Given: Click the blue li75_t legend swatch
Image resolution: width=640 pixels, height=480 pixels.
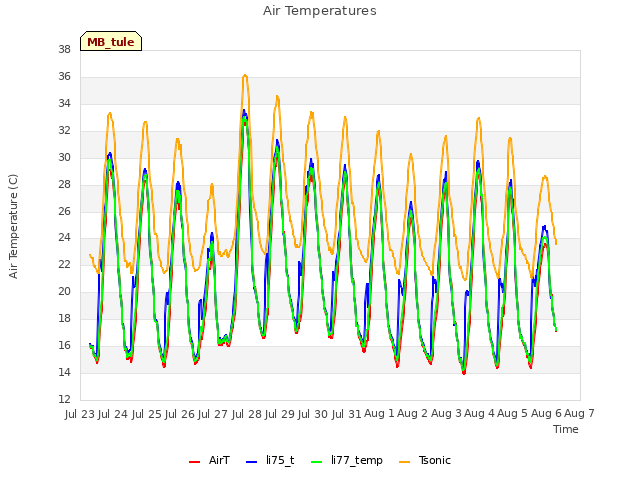Looking at the screenshot, I should click(x=252, y=462).
